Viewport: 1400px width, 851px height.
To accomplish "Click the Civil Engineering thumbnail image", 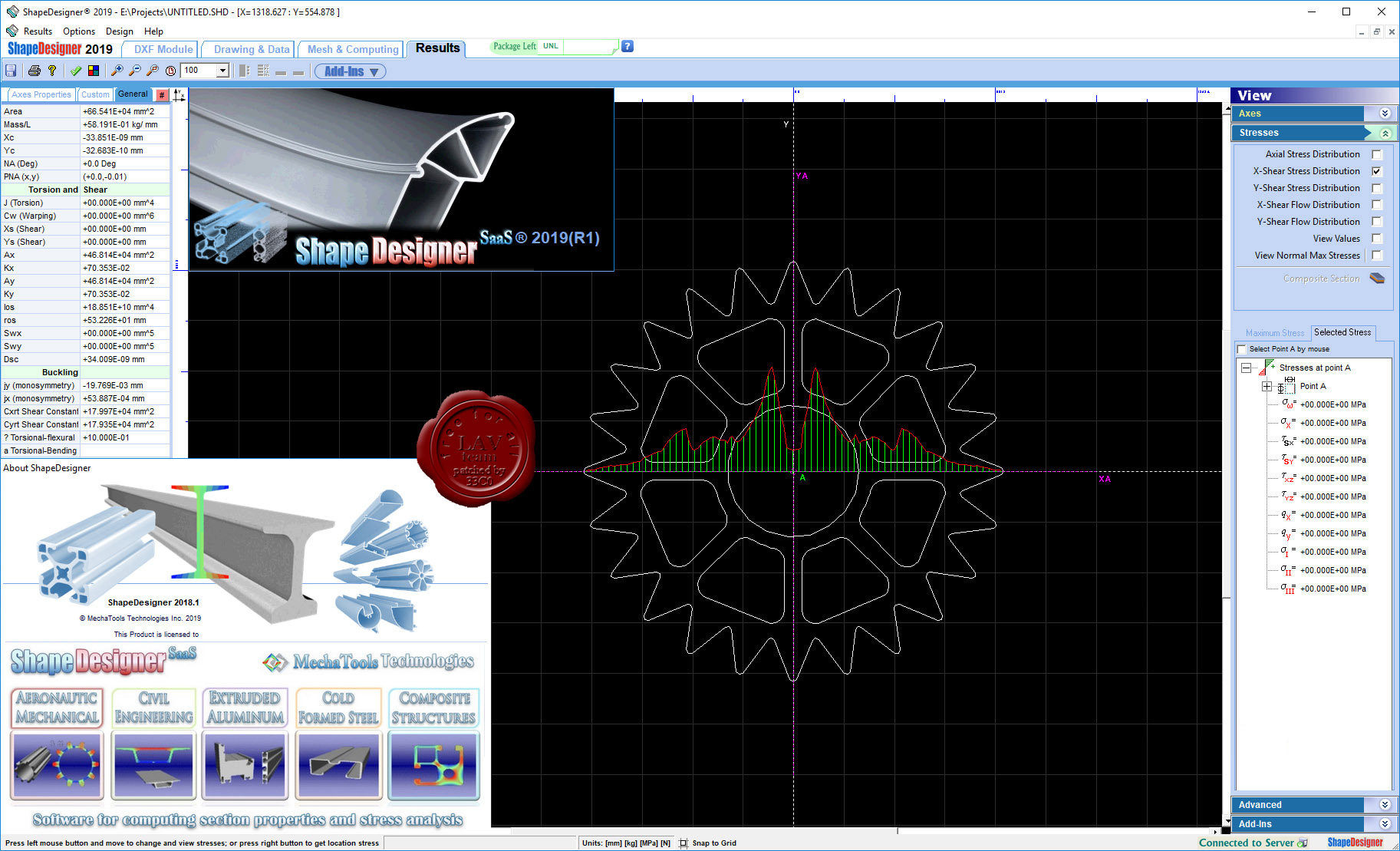I will [153, 765].
